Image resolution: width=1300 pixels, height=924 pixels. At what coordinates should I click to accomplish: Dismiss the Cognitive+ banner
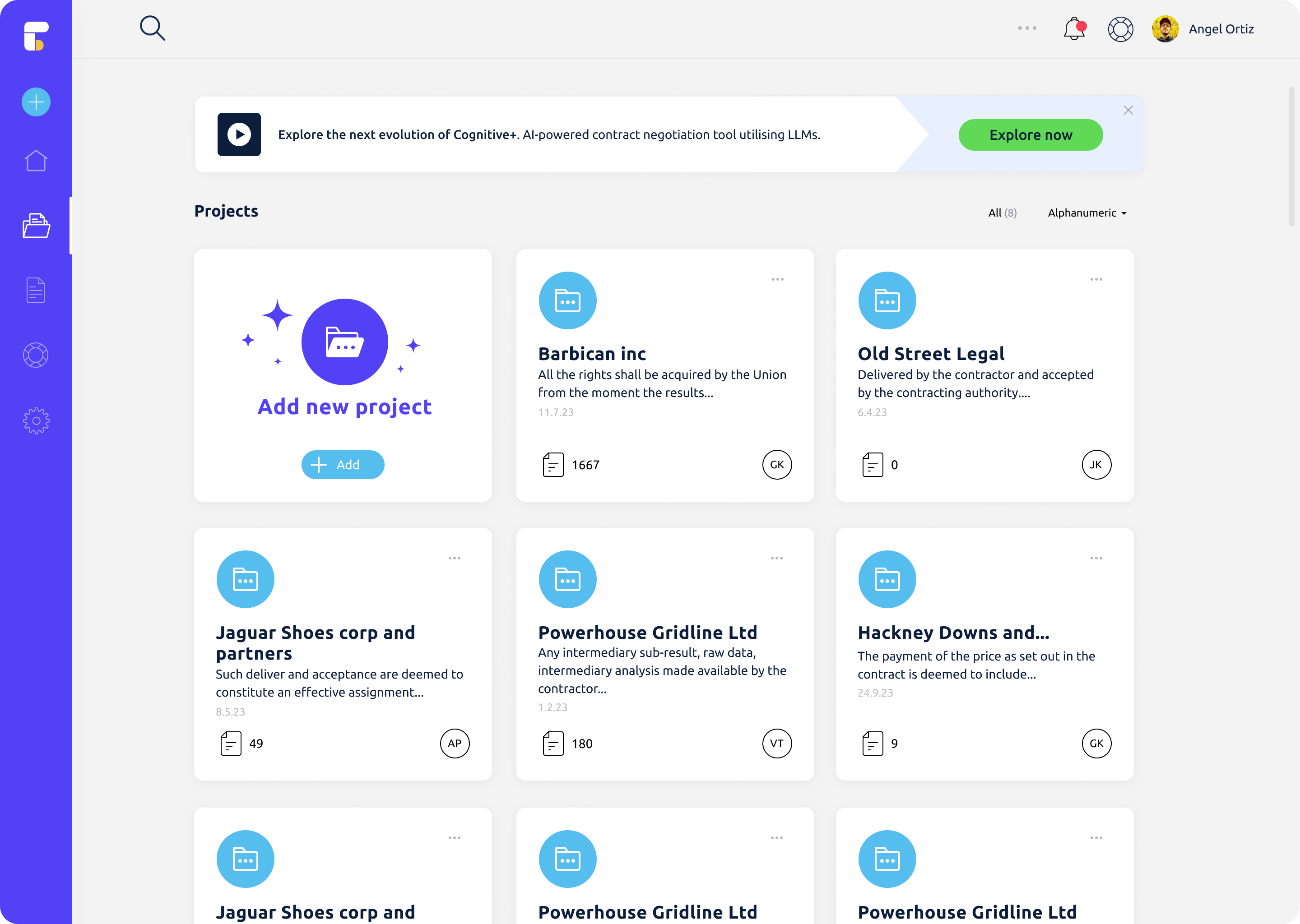(x=1128, y=111)
